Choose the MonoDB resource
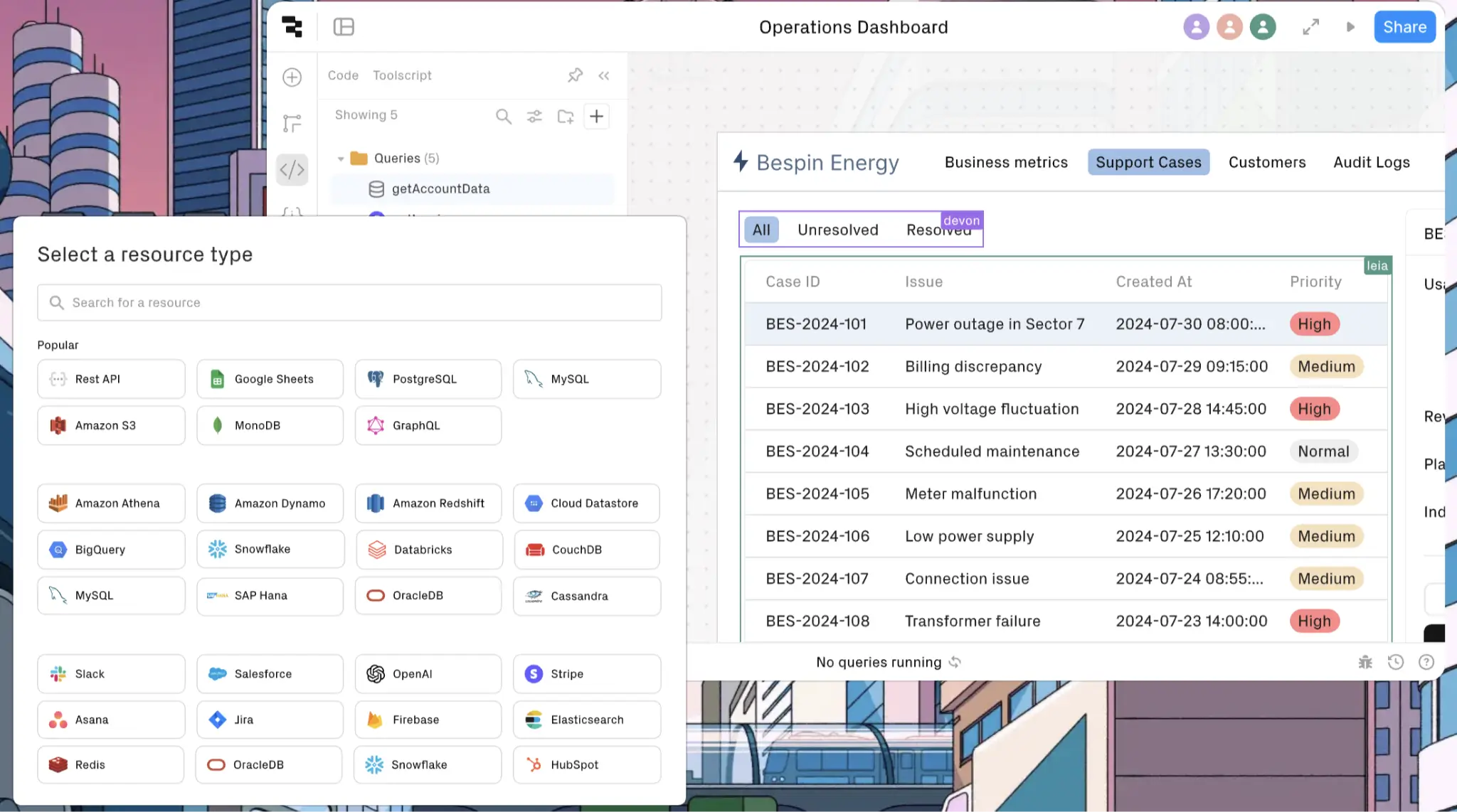The width and height of the screenshot is (1457, 812). (270, 425)
